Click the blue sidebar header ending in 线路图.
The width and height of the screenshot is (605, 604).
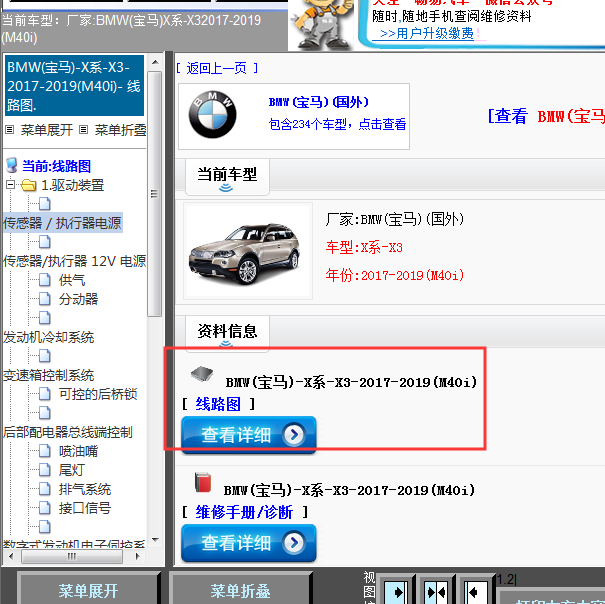(x=74, y=86)
